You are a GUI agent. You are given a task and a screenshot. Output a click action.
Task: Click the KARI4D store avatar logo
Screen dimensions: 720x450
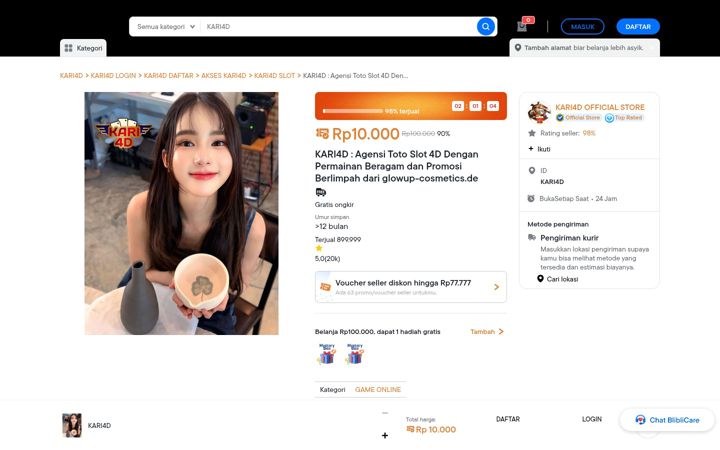click(539, 112)
